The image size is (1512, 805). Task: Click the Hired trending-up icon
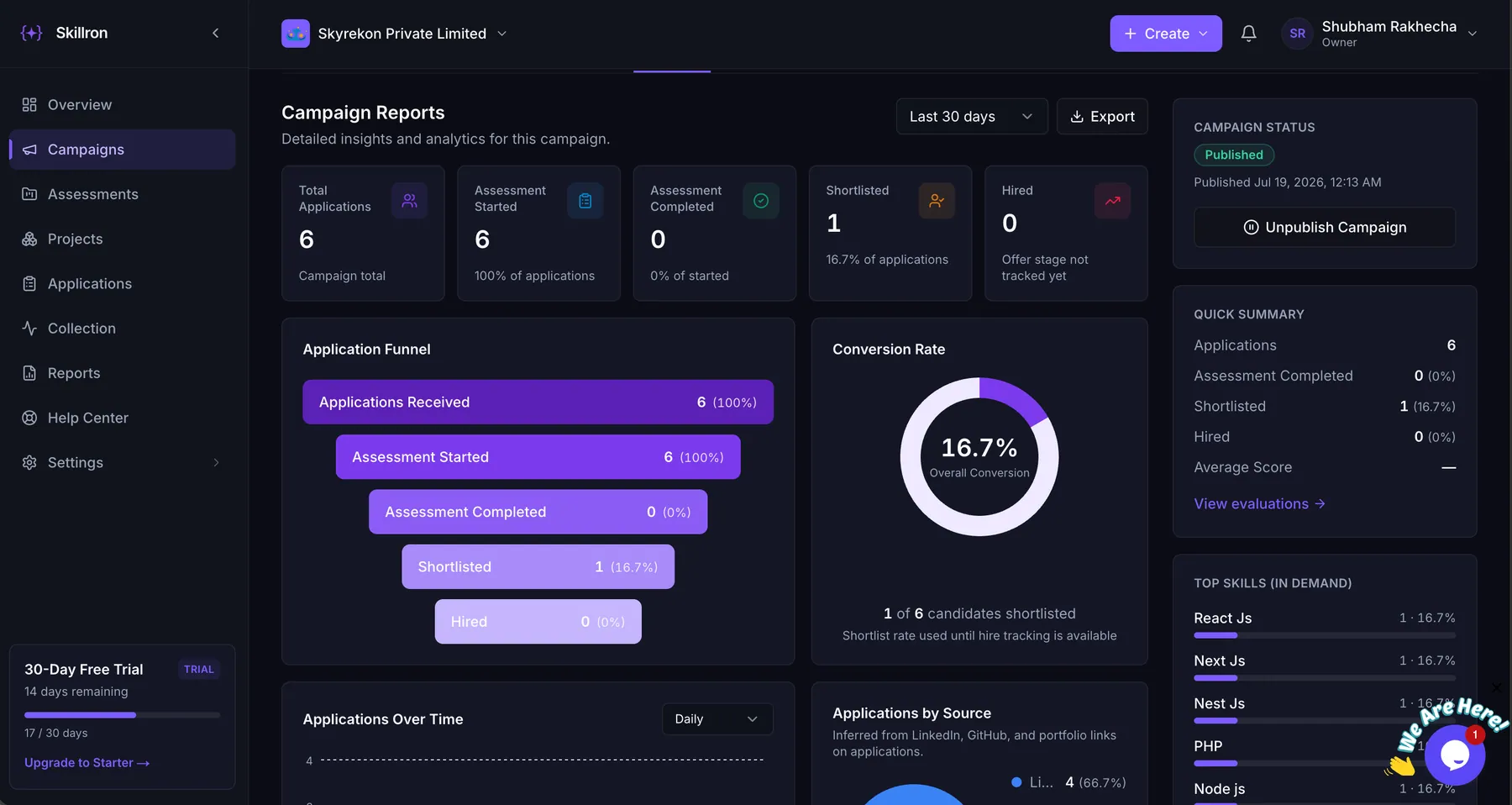click(1112, 201)
